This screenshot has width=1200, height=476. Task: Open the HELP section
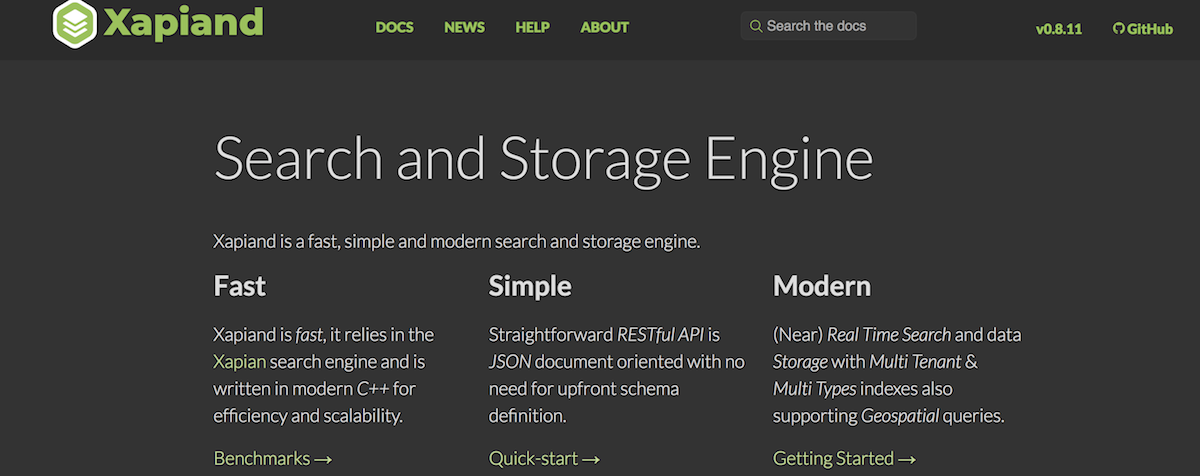533,27
